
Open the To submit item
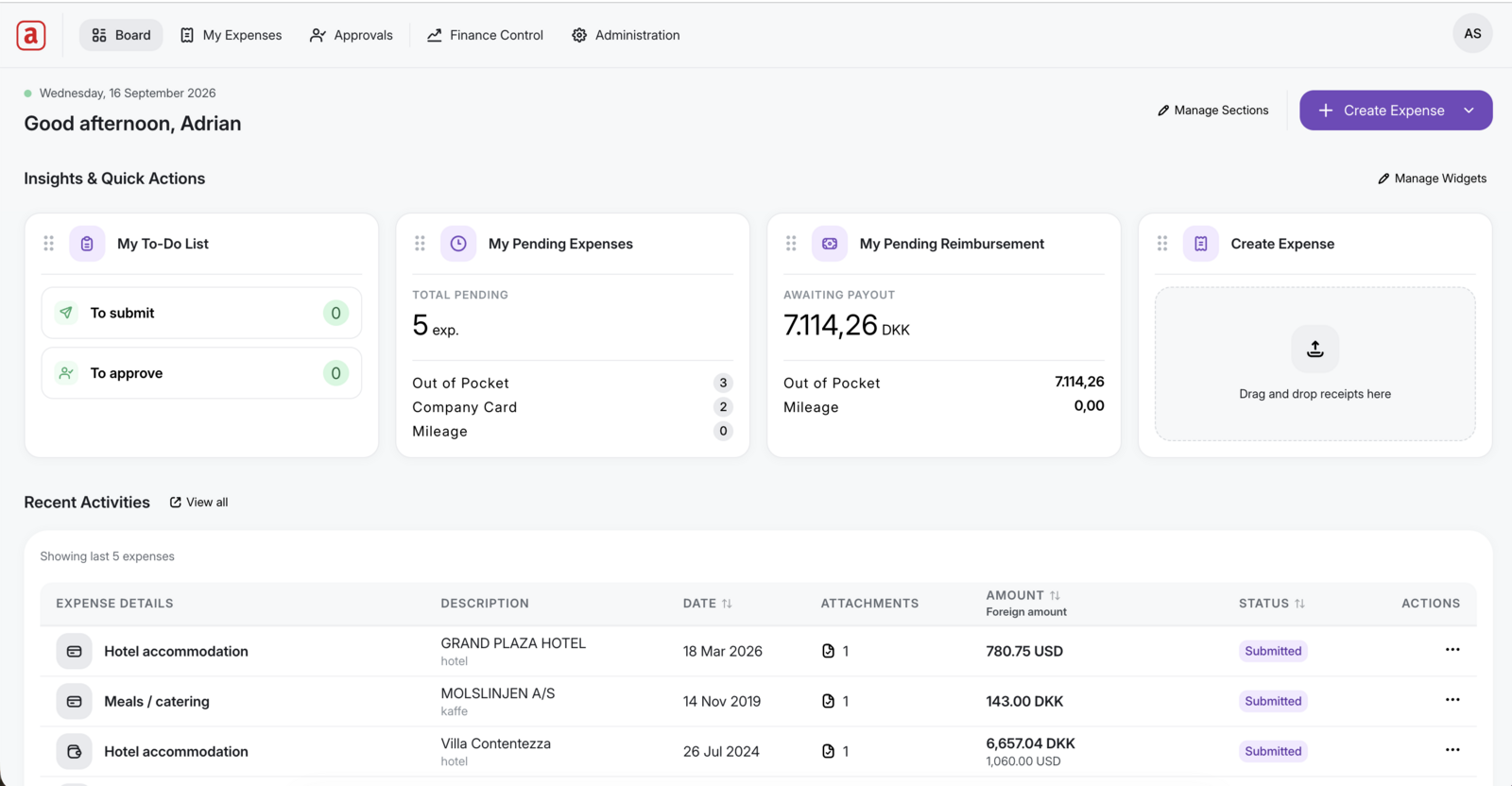coord(201,313)
